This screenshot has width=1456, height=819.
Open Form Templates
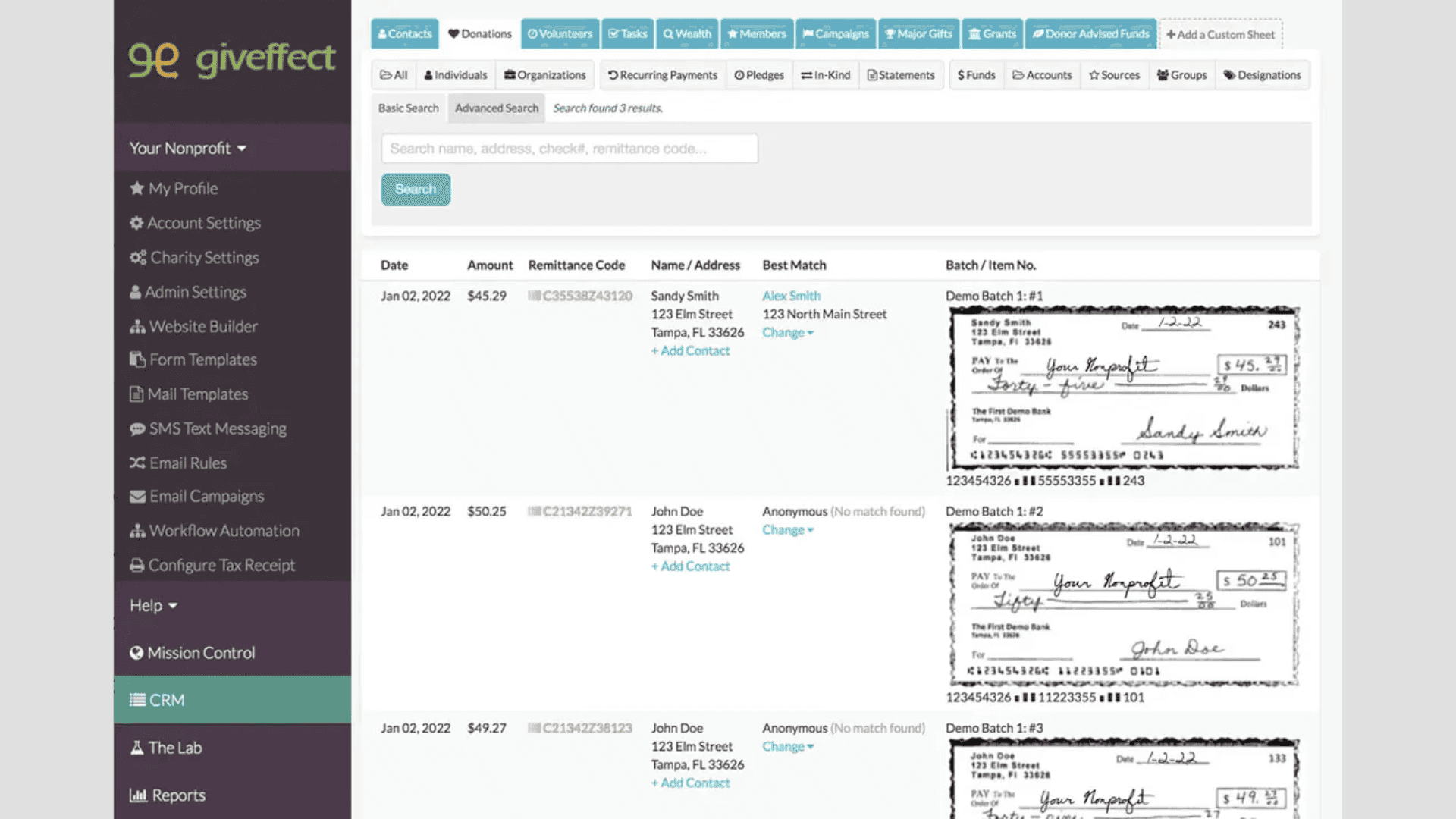click(x=193, y=359)
